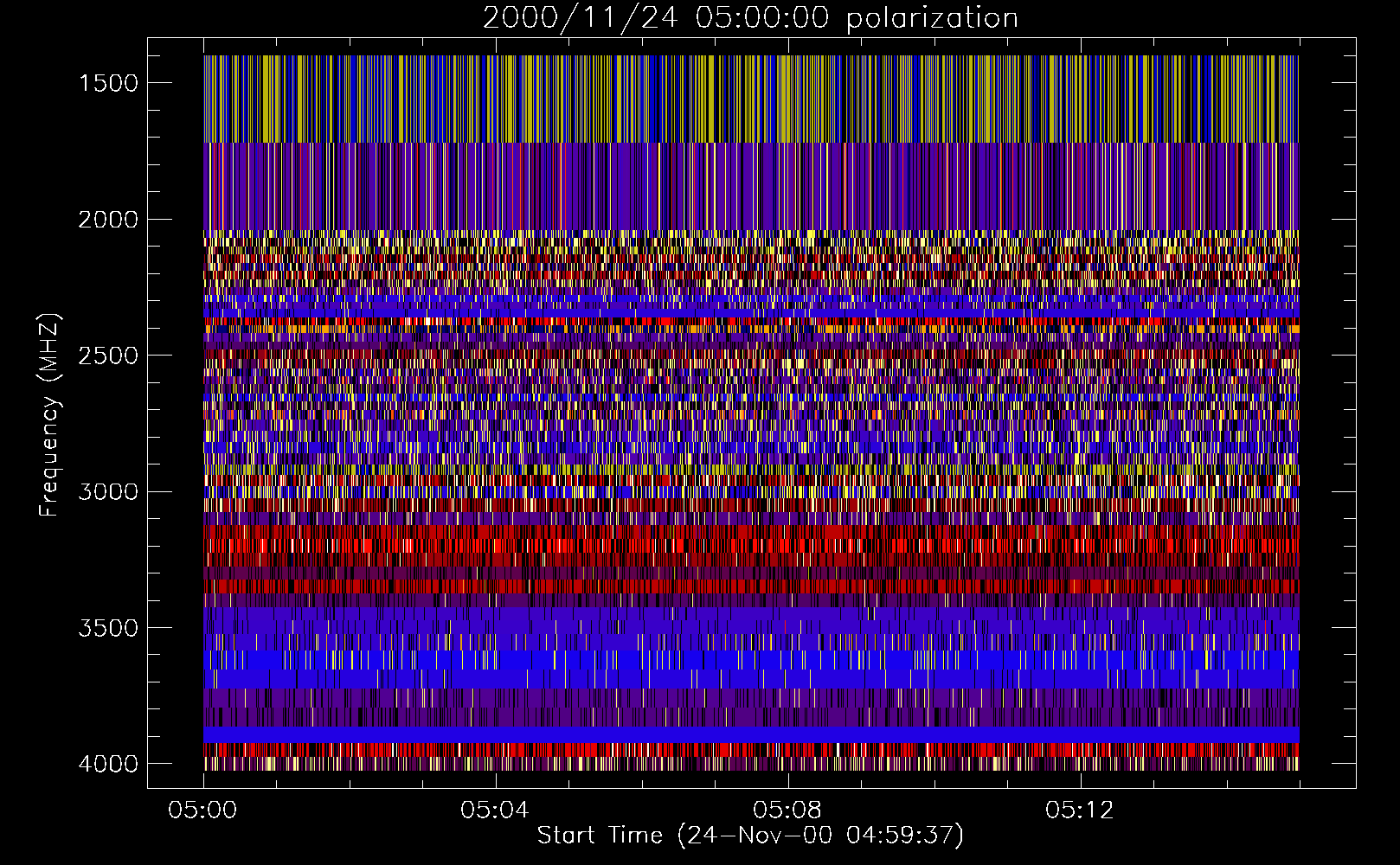Select the purple band just above 2000 MHz

point(750,186)
